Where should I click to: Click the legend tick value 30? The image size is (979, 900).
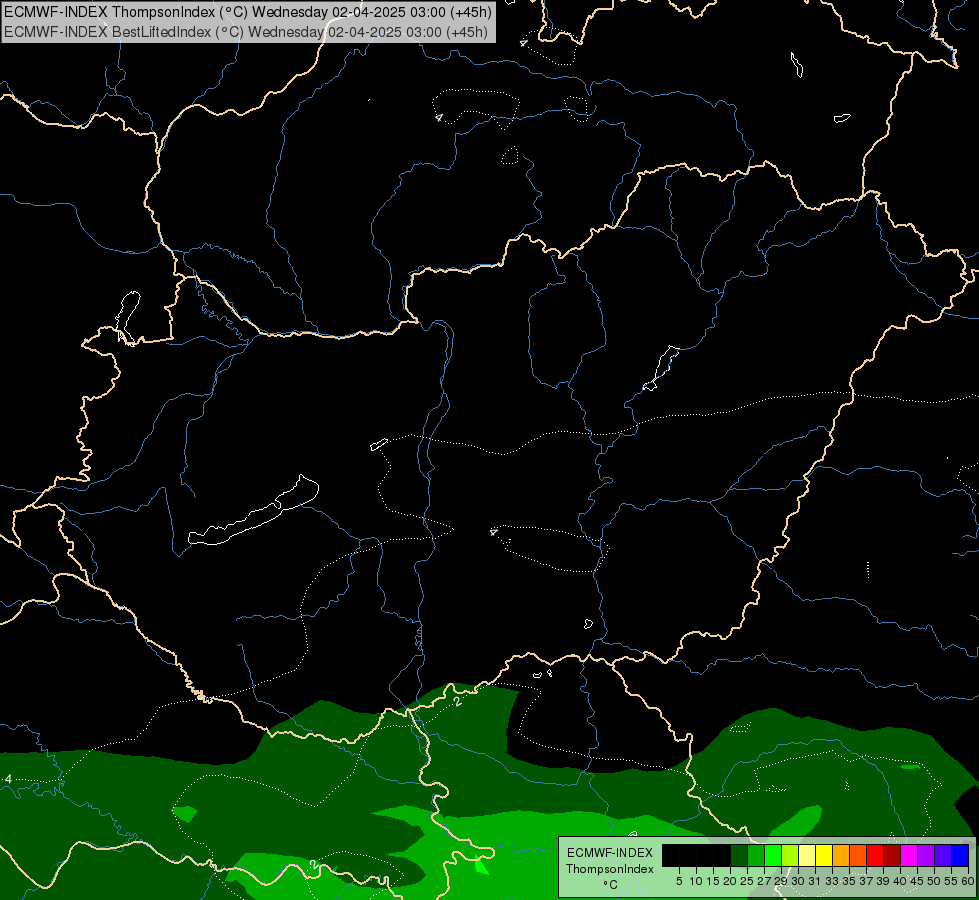(798, 881)
